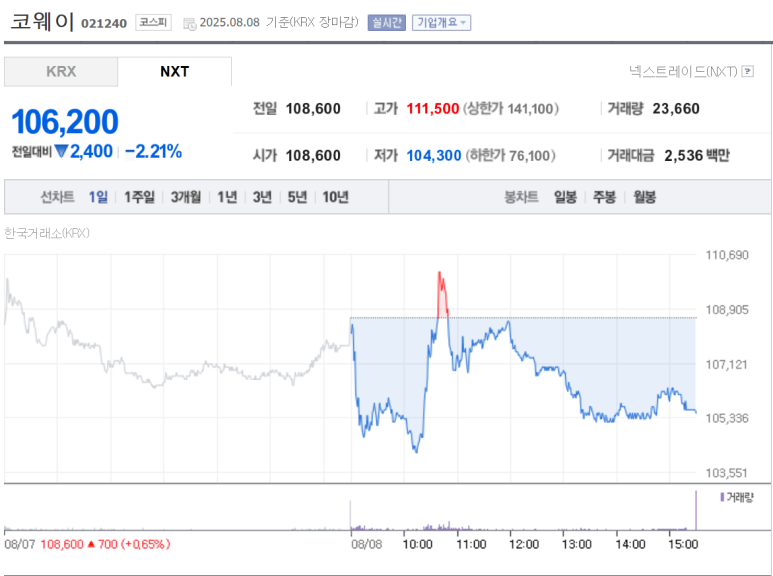This screenshot has width=773, height=576.
Task: Click the high price 111,500
Action: pos(432,108)
